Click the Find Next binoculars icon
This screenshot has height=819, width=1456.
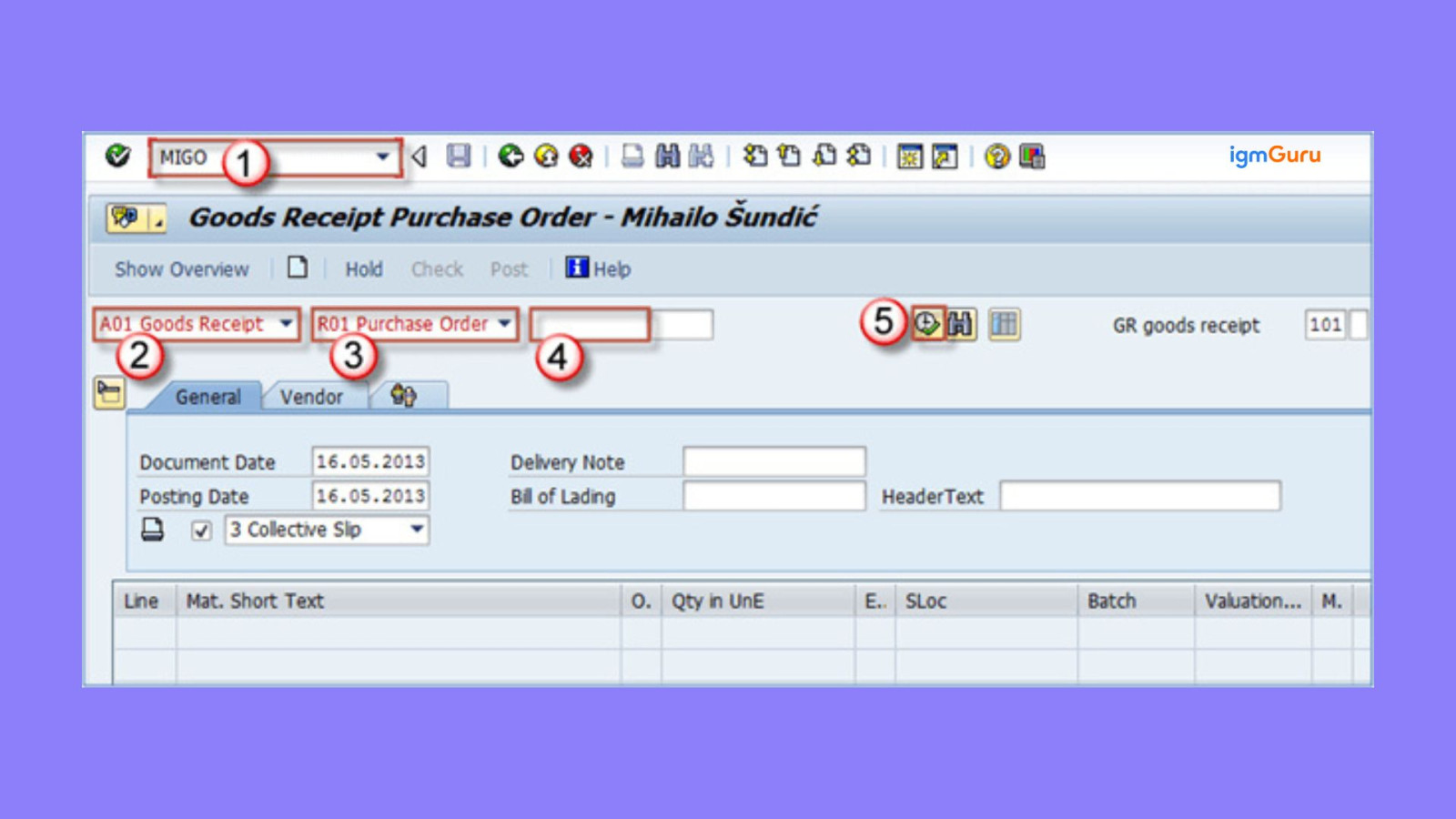pyautogui.click(x=701, y=157)
